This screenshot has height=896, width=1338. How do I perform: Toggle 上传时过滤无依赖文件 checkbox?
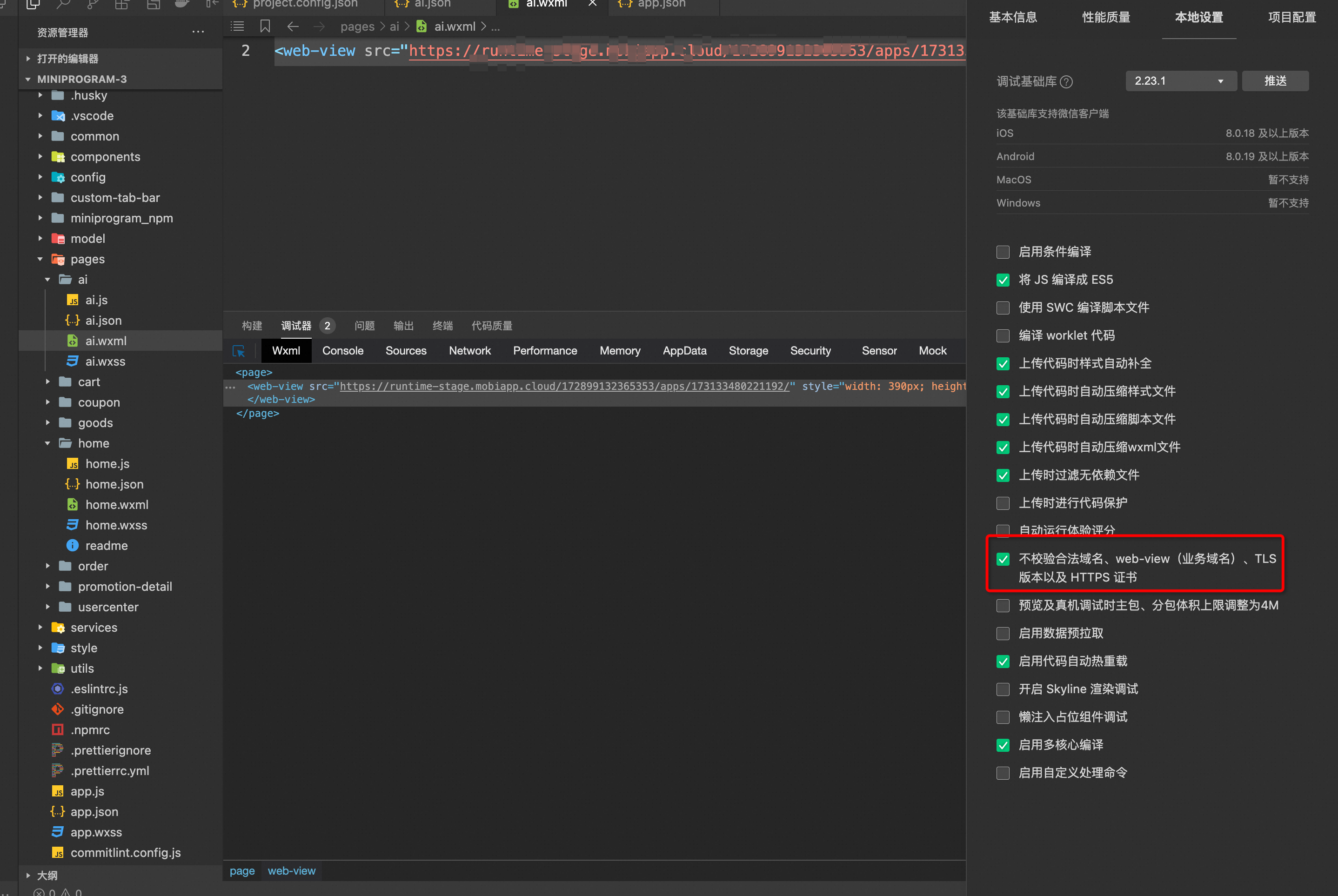click(1003, 475)
